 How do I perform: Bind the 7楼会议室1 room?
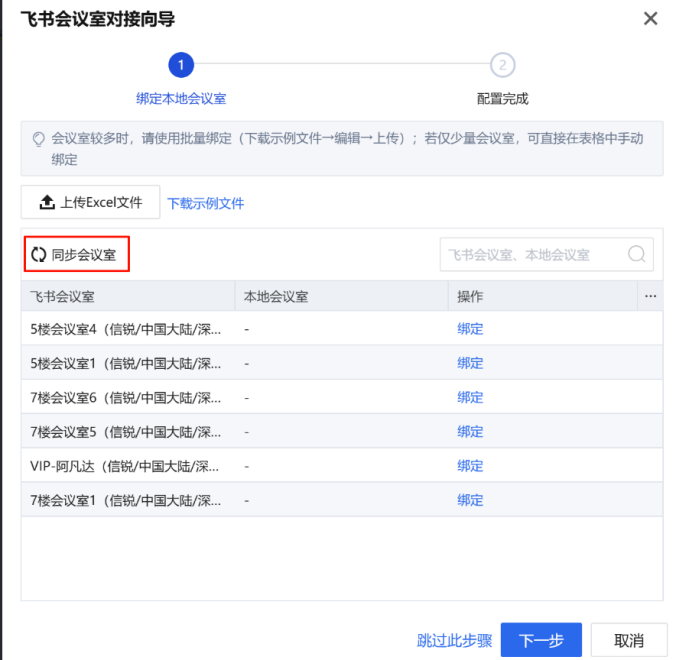pyautogui.click(x=470, y=500)
